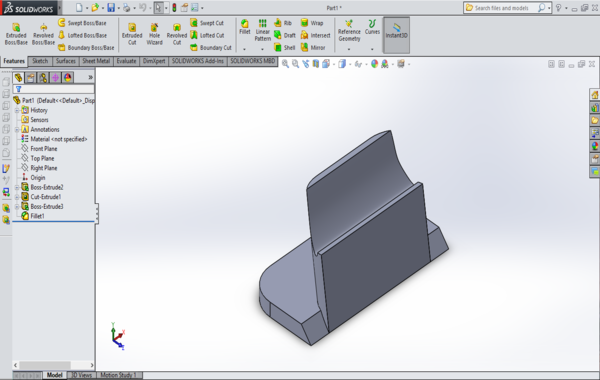Open the Hole Wizard
This screenshot has width=600, height=380.
[155, 34]
